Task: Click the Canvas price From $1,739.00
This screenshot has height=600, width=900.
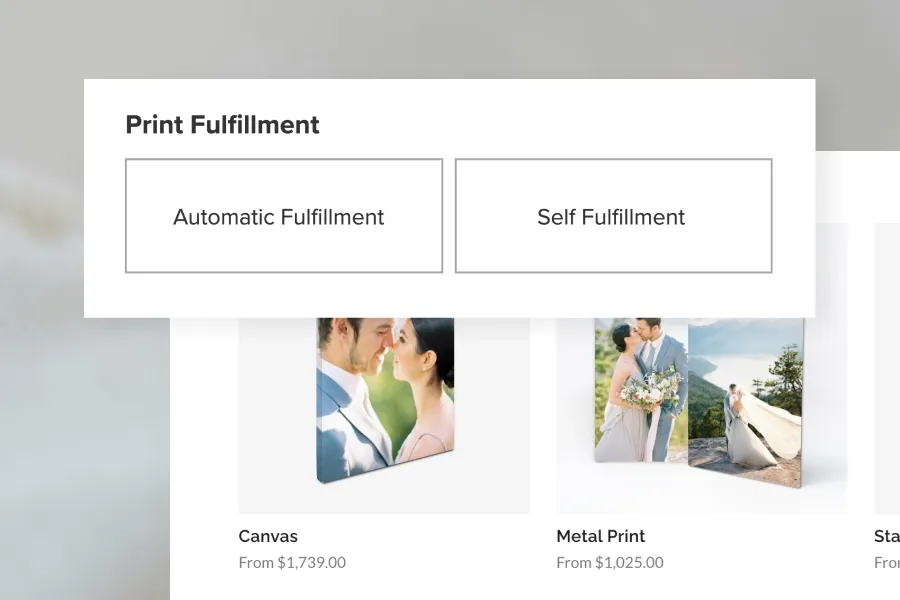Action: coord(290,562)
